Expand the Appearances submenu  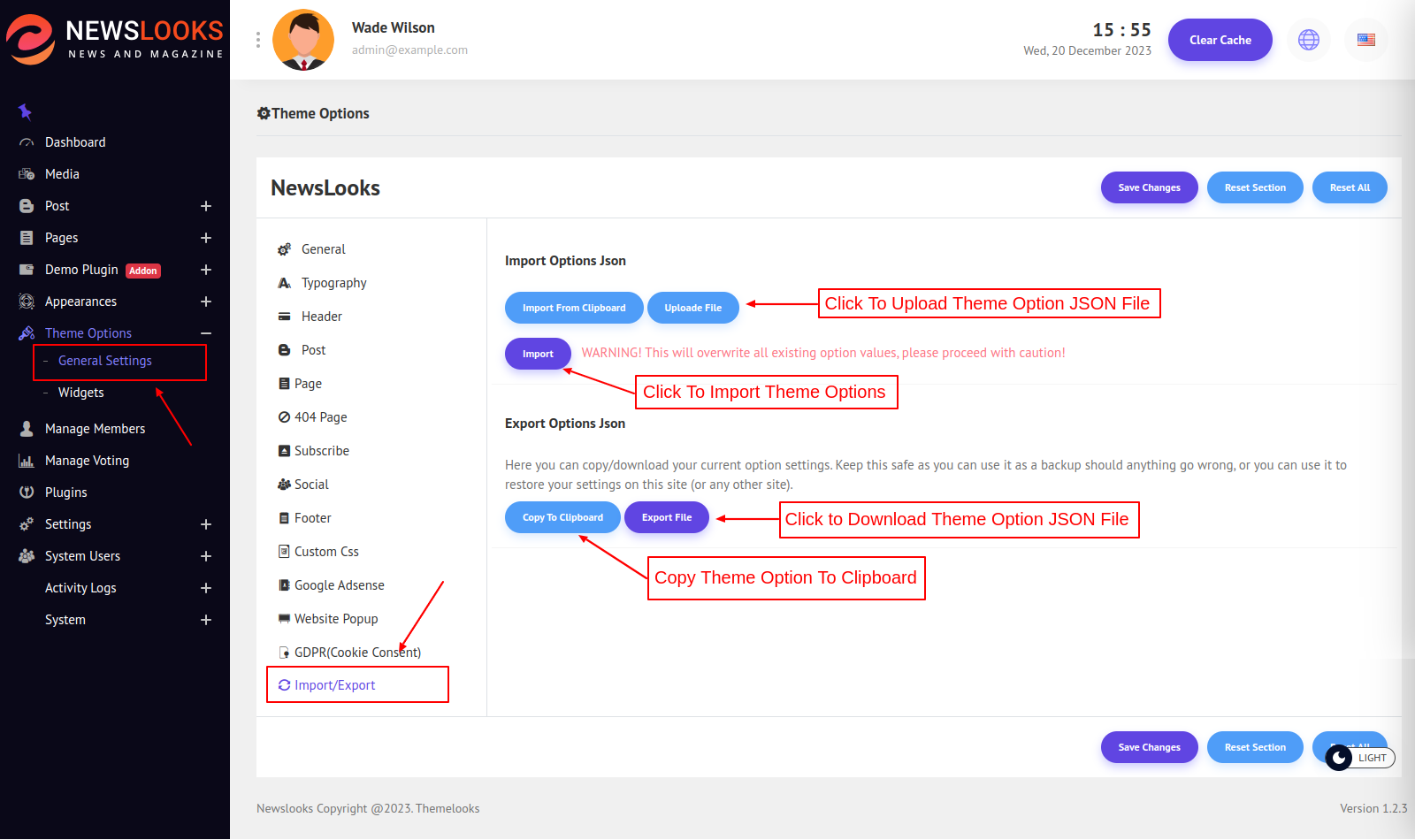[205, 302]
